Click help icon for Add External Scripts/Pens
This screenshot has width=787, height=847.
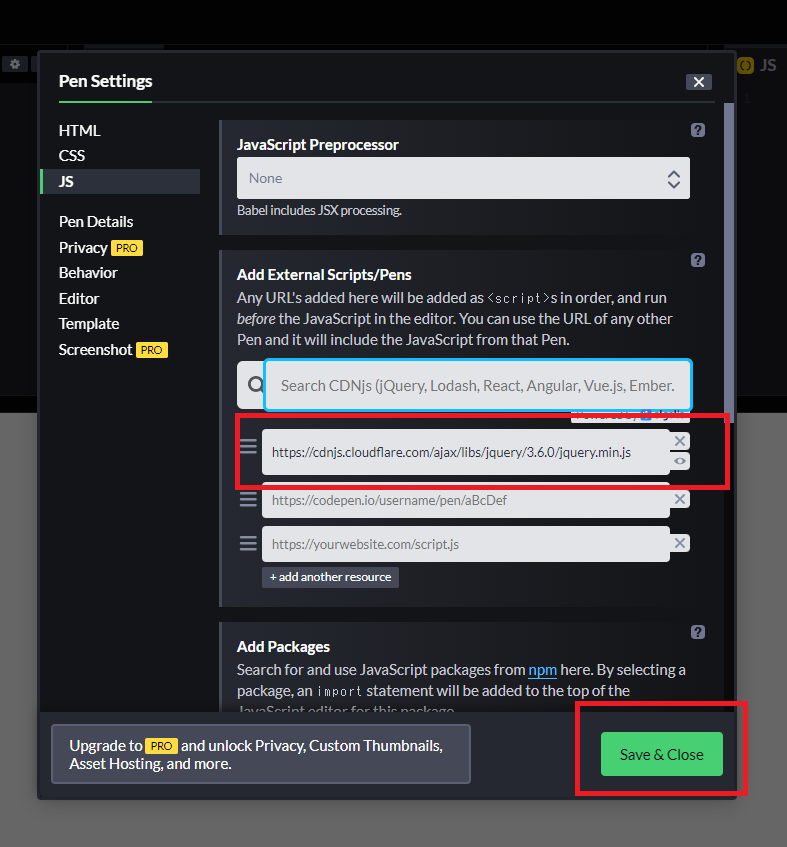[698, 260]
